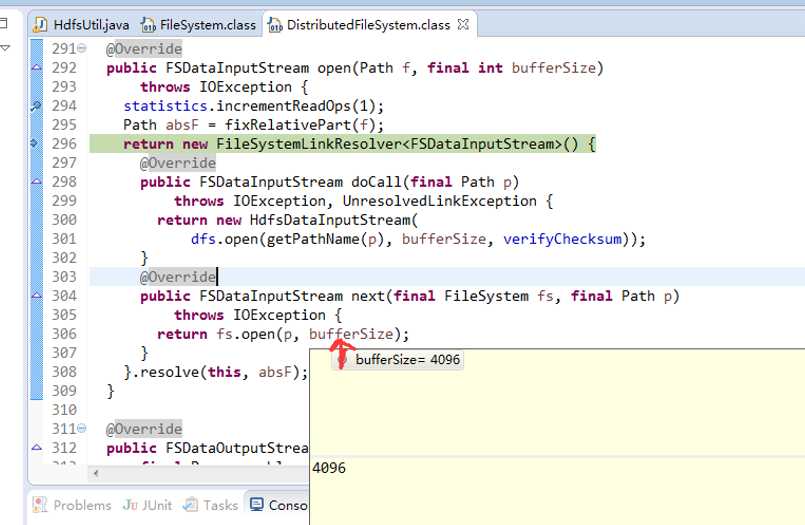Click verifyChecksum on line 301

pyautogui.click(x=562, y=239)
